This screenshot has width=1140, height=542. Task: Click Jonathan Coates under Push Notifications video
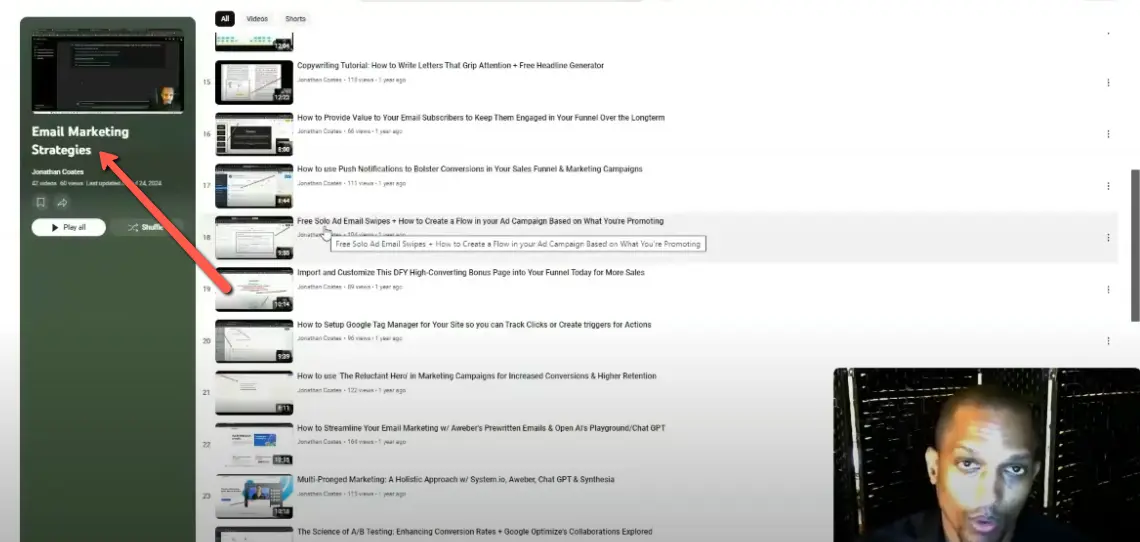coord(319,183)
